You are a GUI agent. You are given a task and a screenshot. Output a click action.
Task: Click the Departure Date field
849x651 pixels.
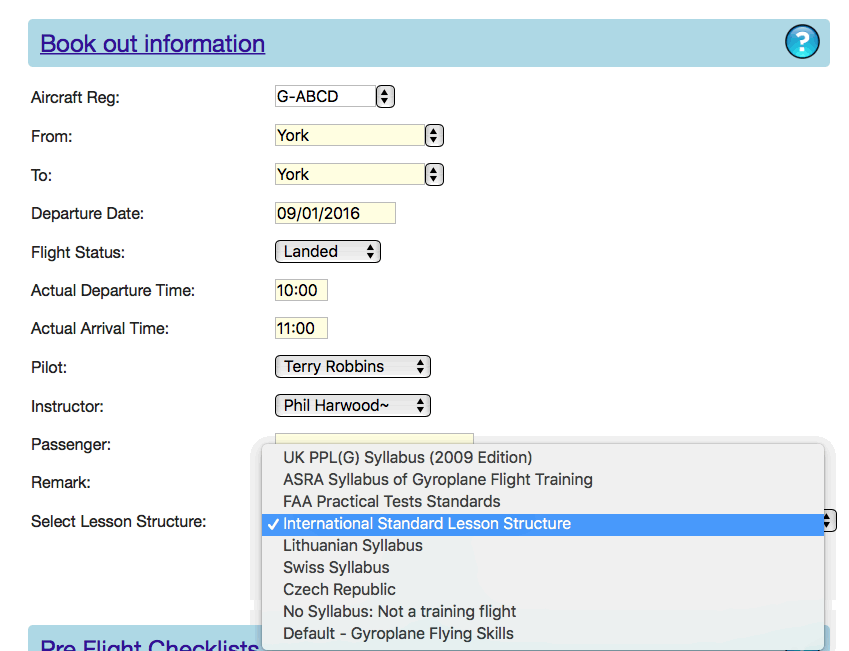click(335, 213)
